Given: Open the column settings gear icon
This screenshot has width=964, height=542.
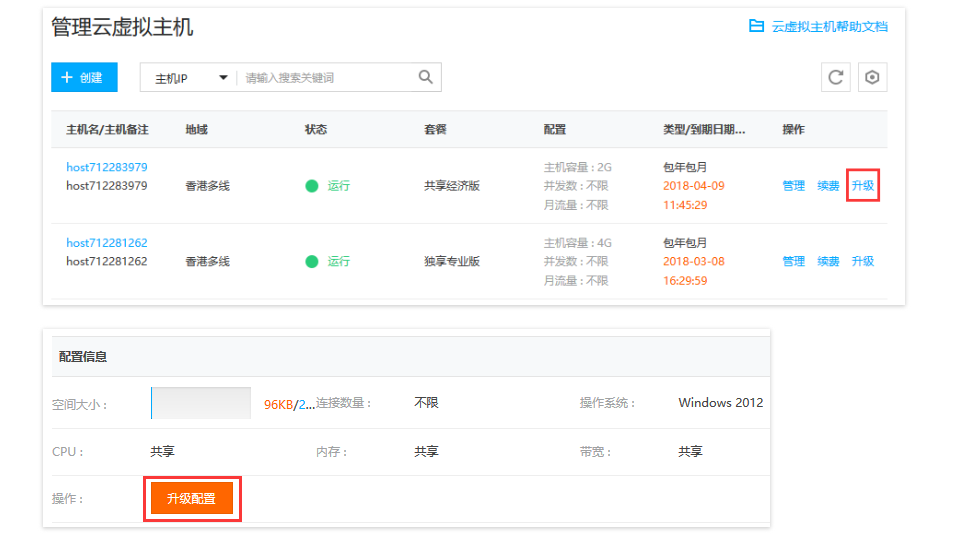Looking at the screenshot, I should 872,78.
